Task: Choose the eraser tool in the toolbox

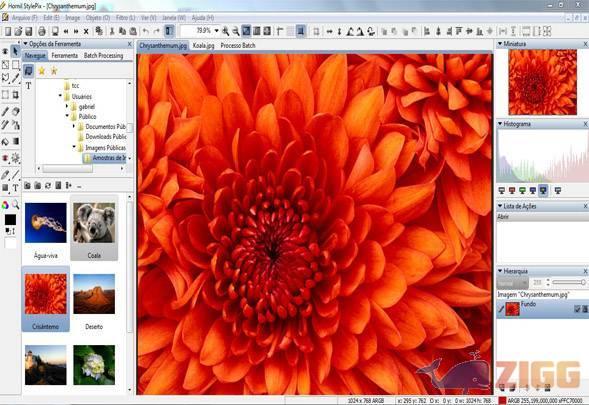Action: pos(15,112)
